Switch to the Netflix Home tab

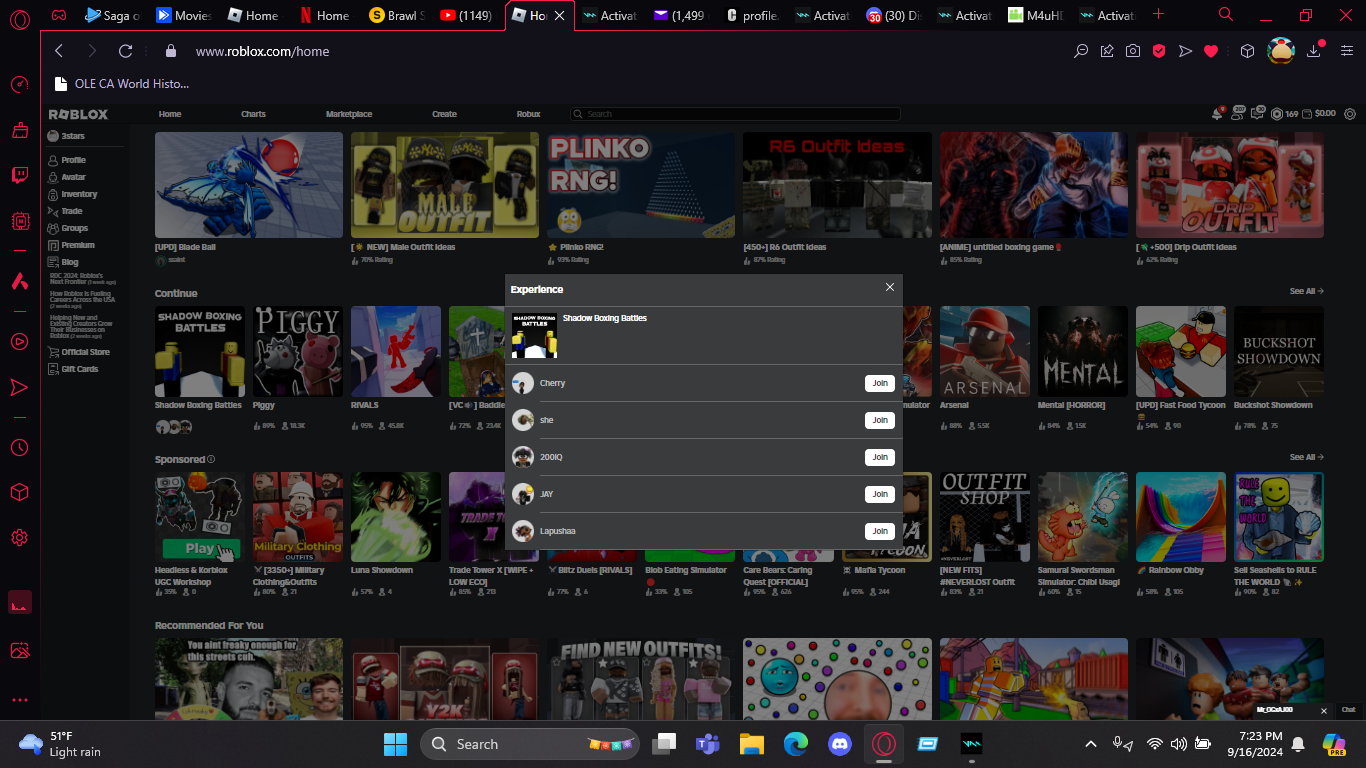pyautogui.click(x=323, y=15)
